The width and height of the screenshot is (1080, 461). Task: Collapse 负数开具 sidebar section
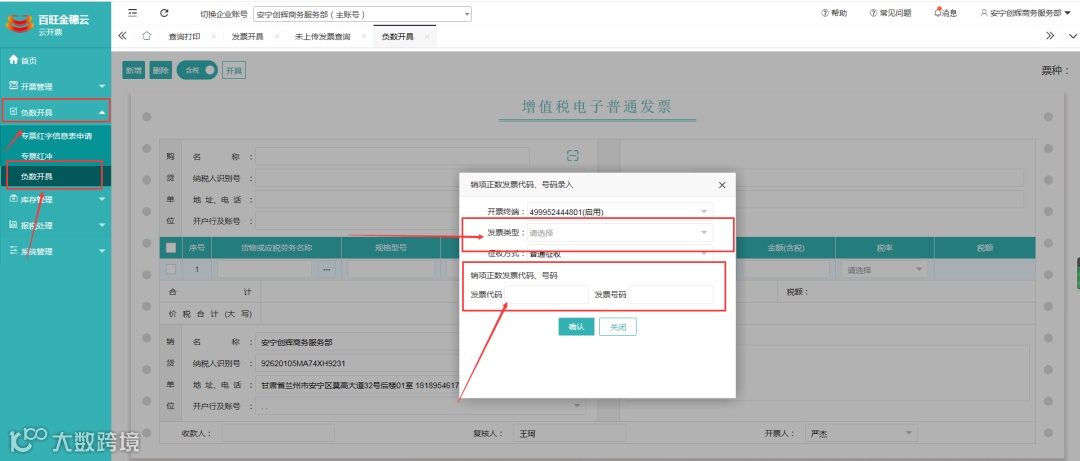(x=56, y=112)
